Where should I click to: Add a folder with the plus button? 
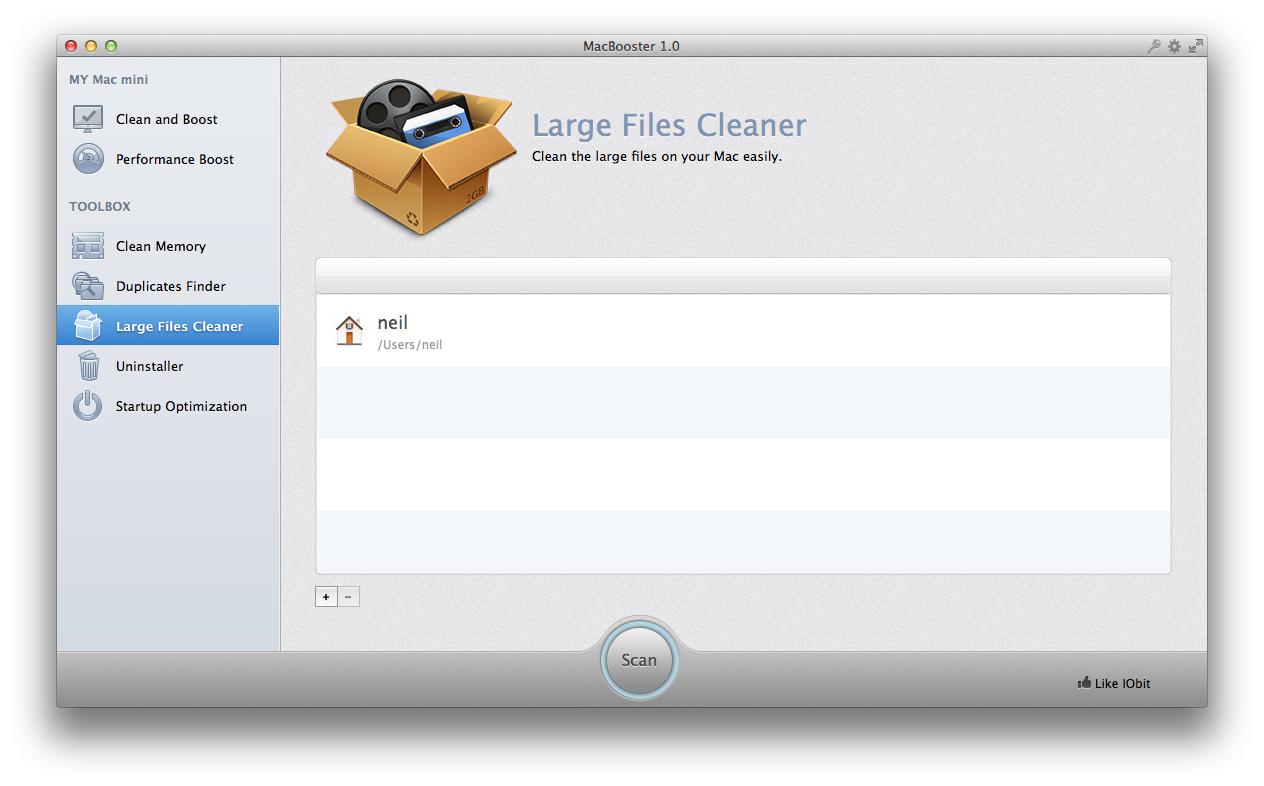point(326,597)
